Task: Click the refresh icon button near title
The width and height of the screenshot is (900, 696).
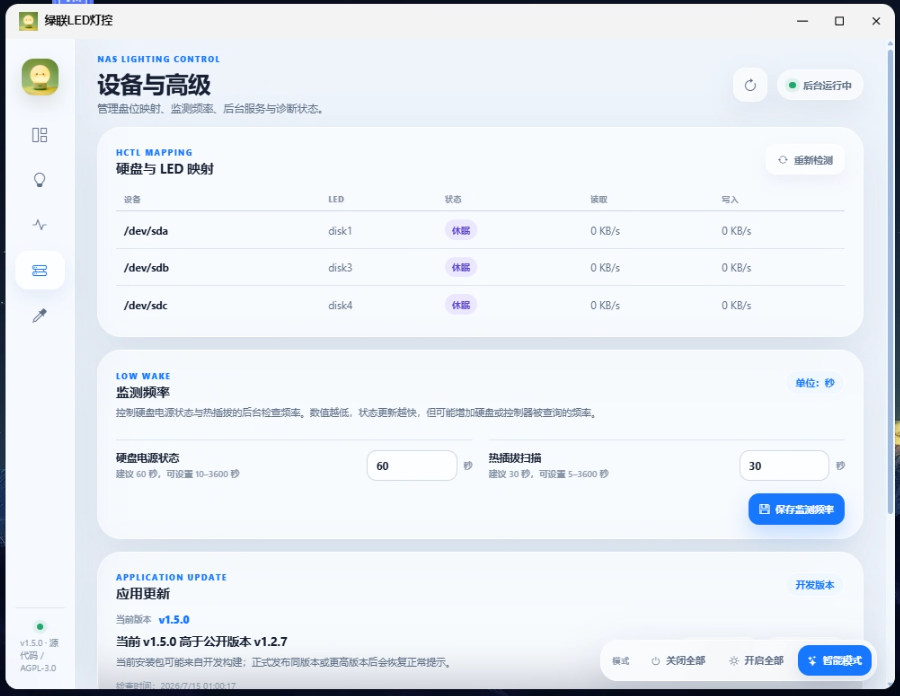Action: click(x=750, y=85)
